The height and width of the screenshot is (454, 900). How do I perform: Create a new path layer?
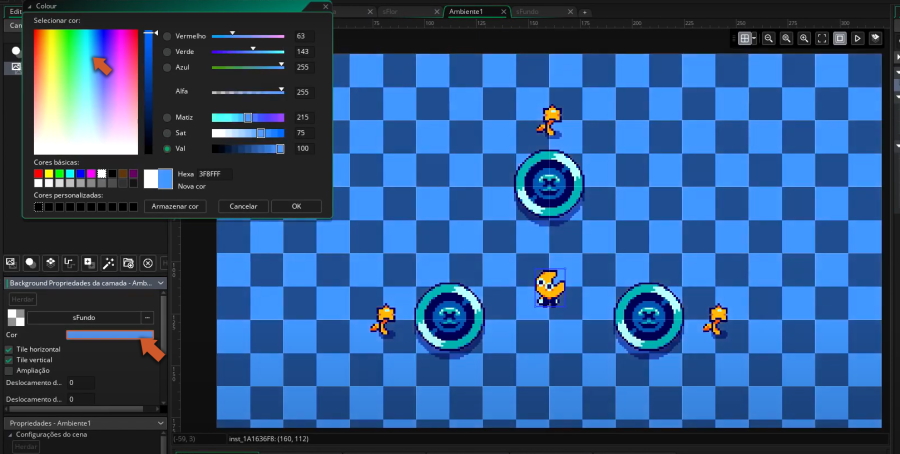69,263
